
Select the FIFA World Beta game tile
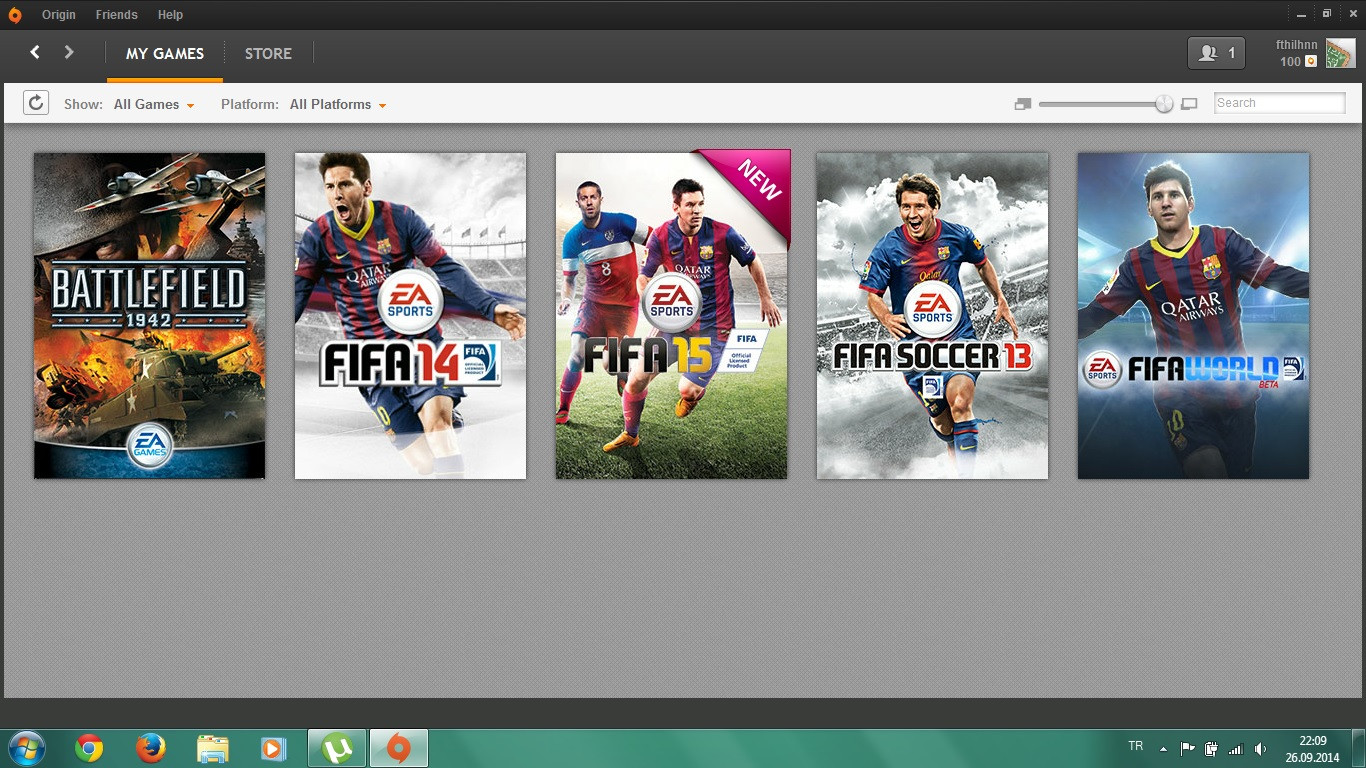1193,316
